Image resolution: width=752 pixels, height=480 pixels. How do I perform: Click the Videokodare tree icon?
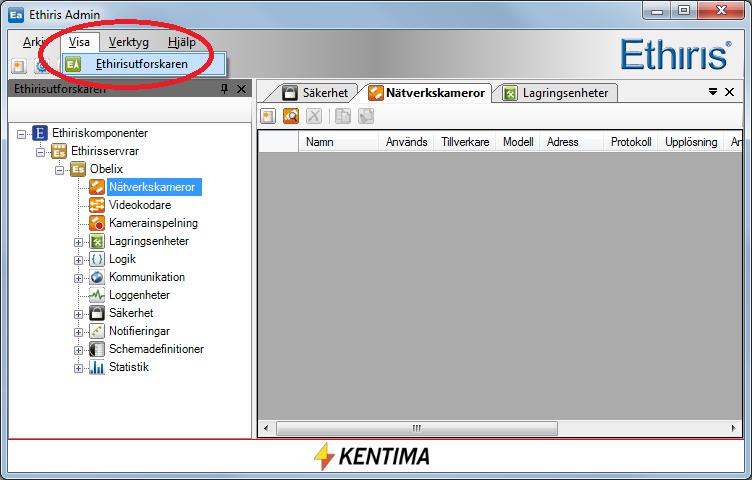pyautogui.click(x=97, y=205)
